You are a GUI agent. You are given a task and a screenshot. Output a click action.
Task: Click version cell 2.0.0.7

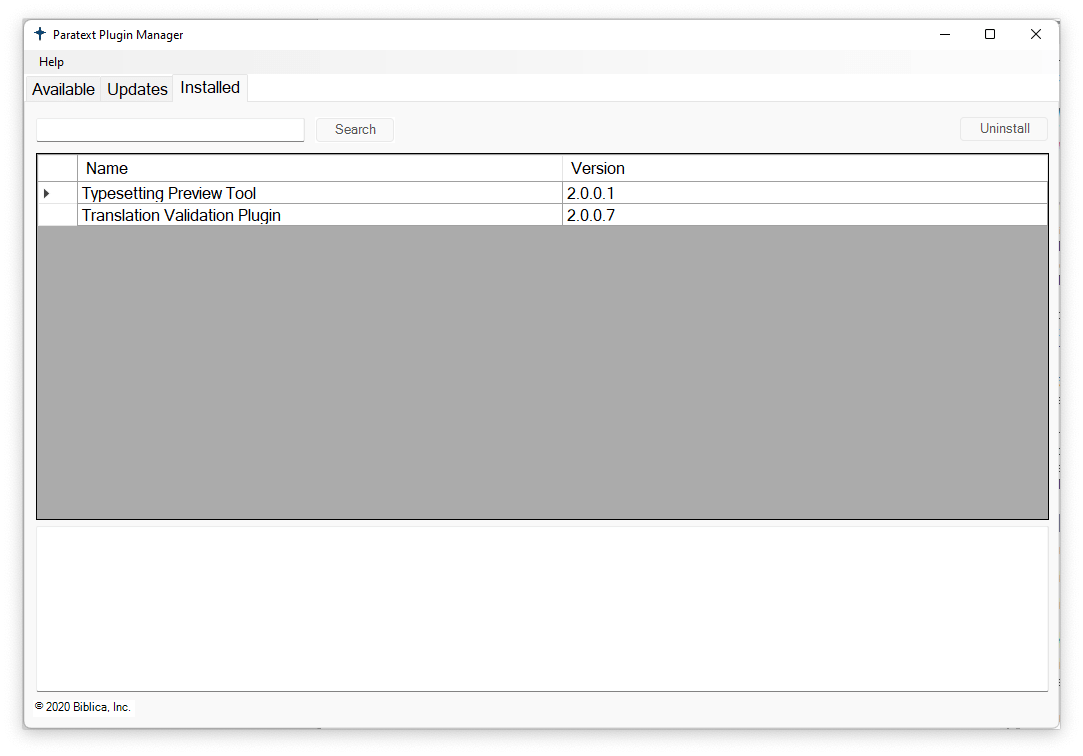[x=805, y=215]
